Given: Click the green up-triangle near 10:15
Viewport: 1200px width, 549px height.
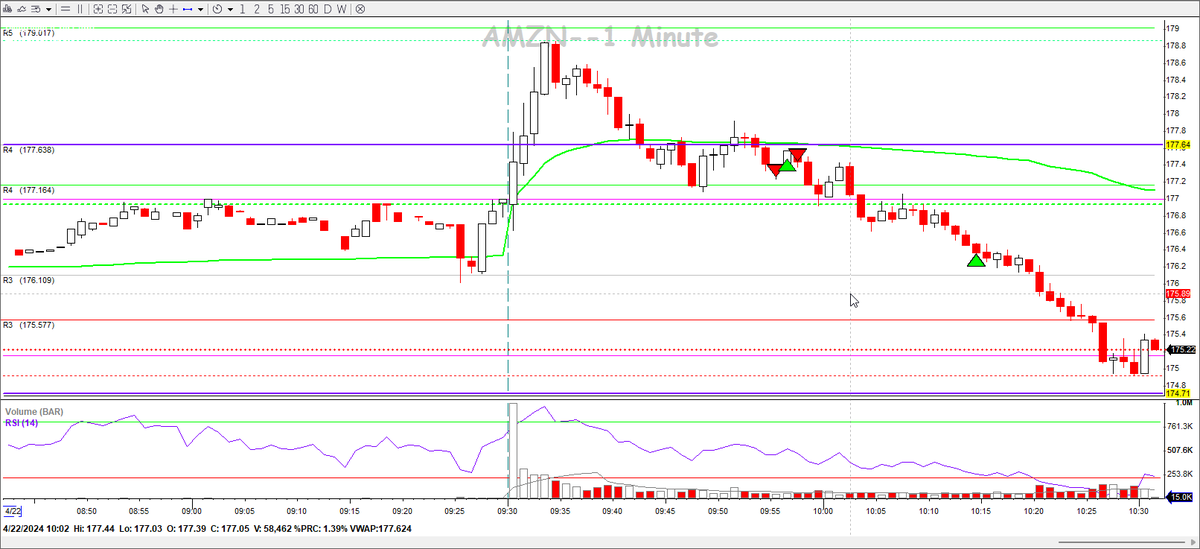Looking at the screenshot, I should click(x=976, y=261).
